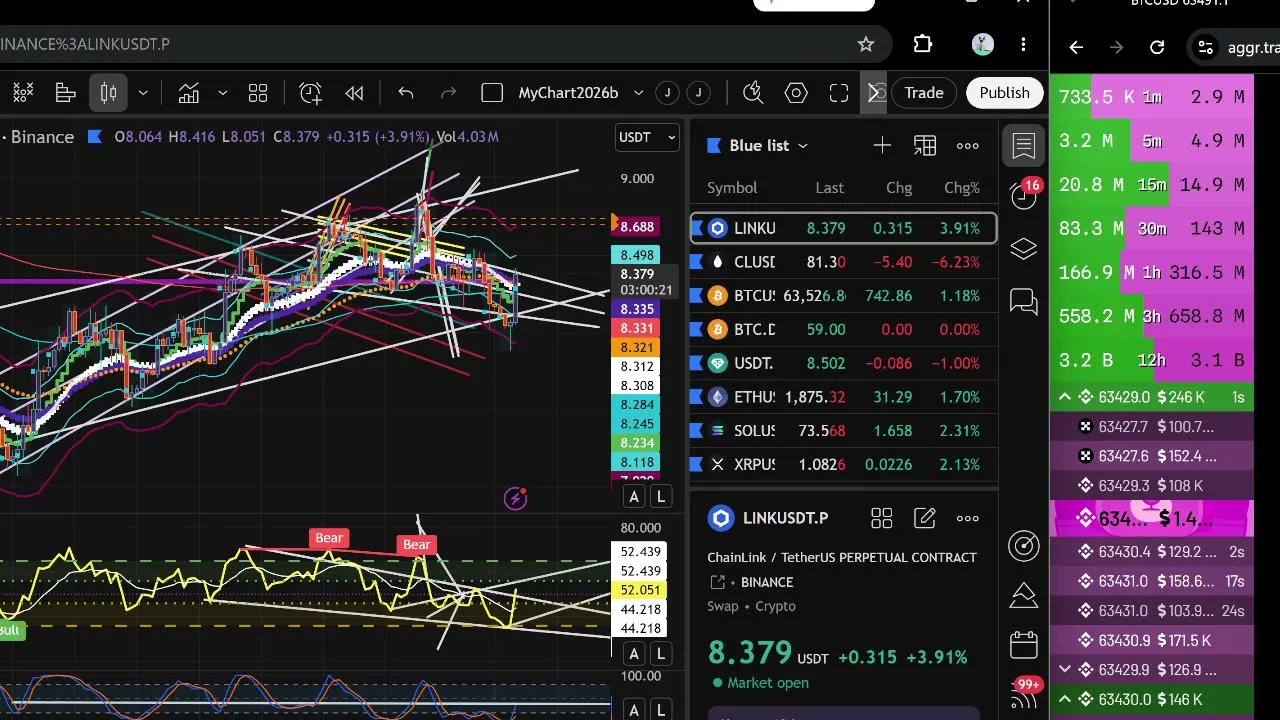
Task: Sort watchlist by Chg column
Action: (899, 188)
